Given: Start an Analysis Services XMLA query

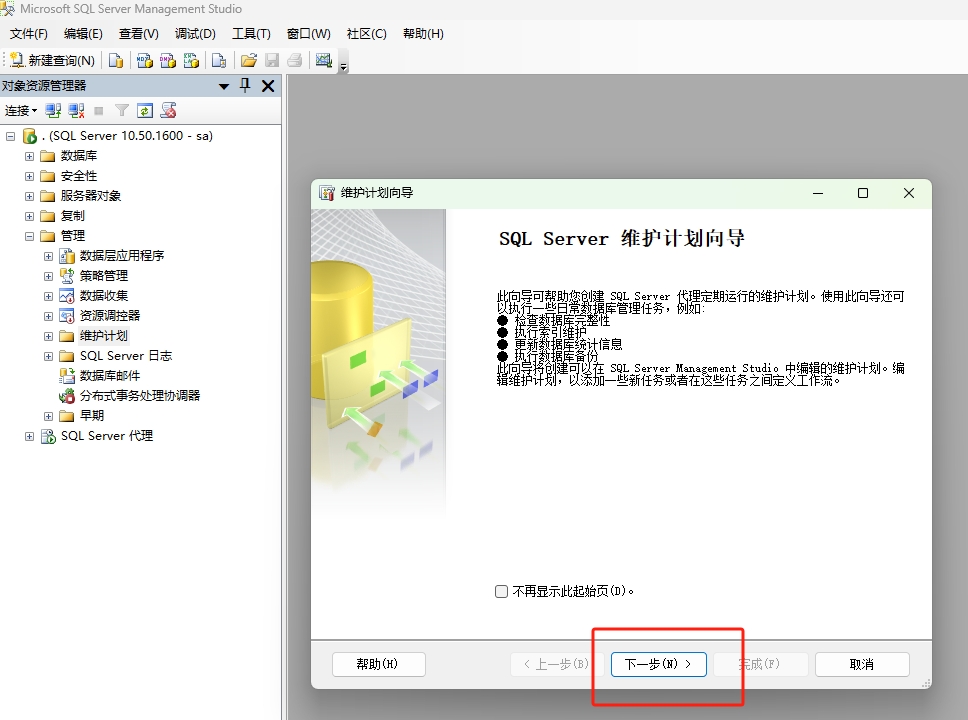Looking at the screenshot, I should pyautogui.click(x=191, y=60).
